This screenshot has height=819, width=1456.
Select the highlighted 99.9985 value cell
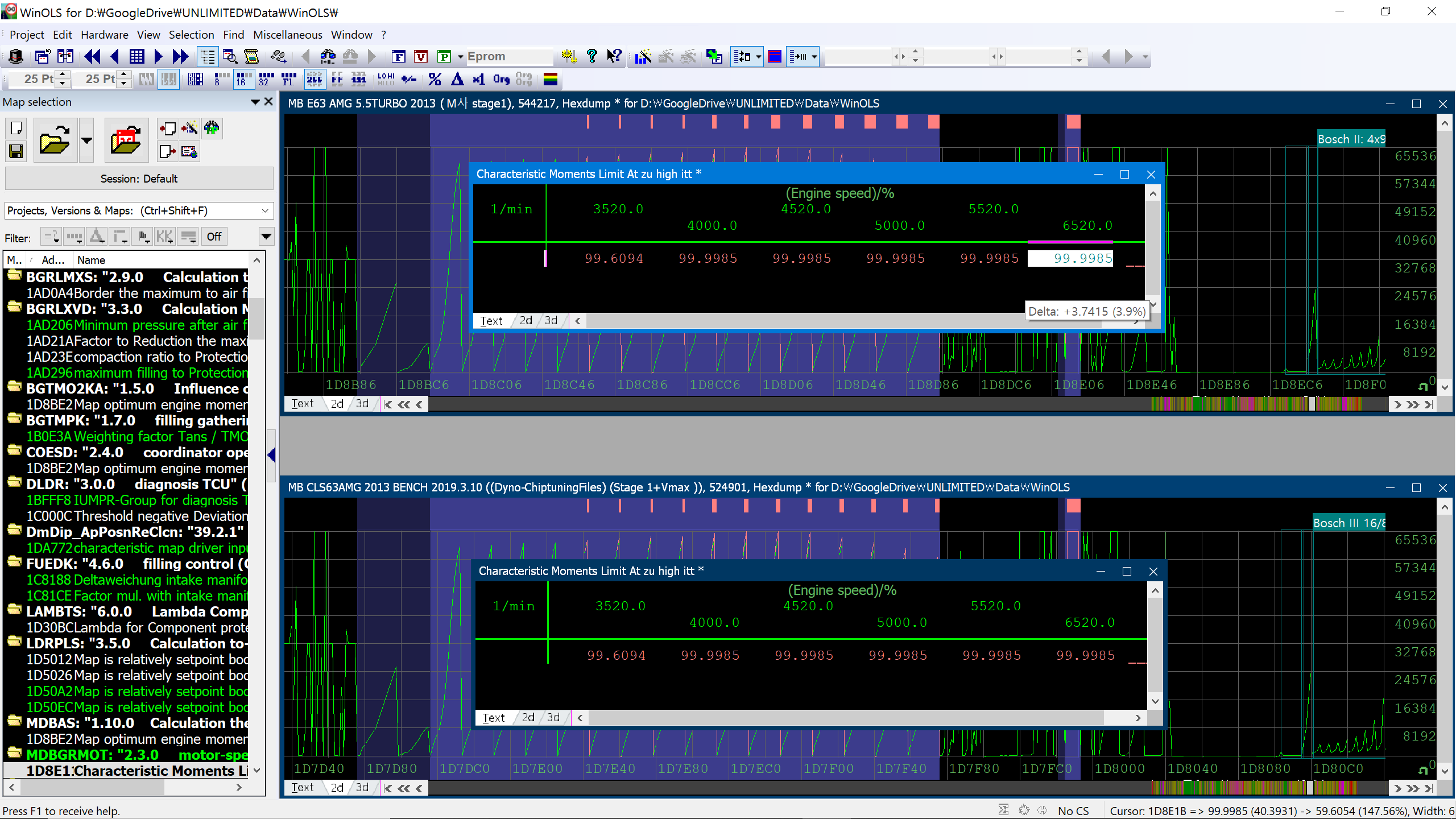point(1070,259)
